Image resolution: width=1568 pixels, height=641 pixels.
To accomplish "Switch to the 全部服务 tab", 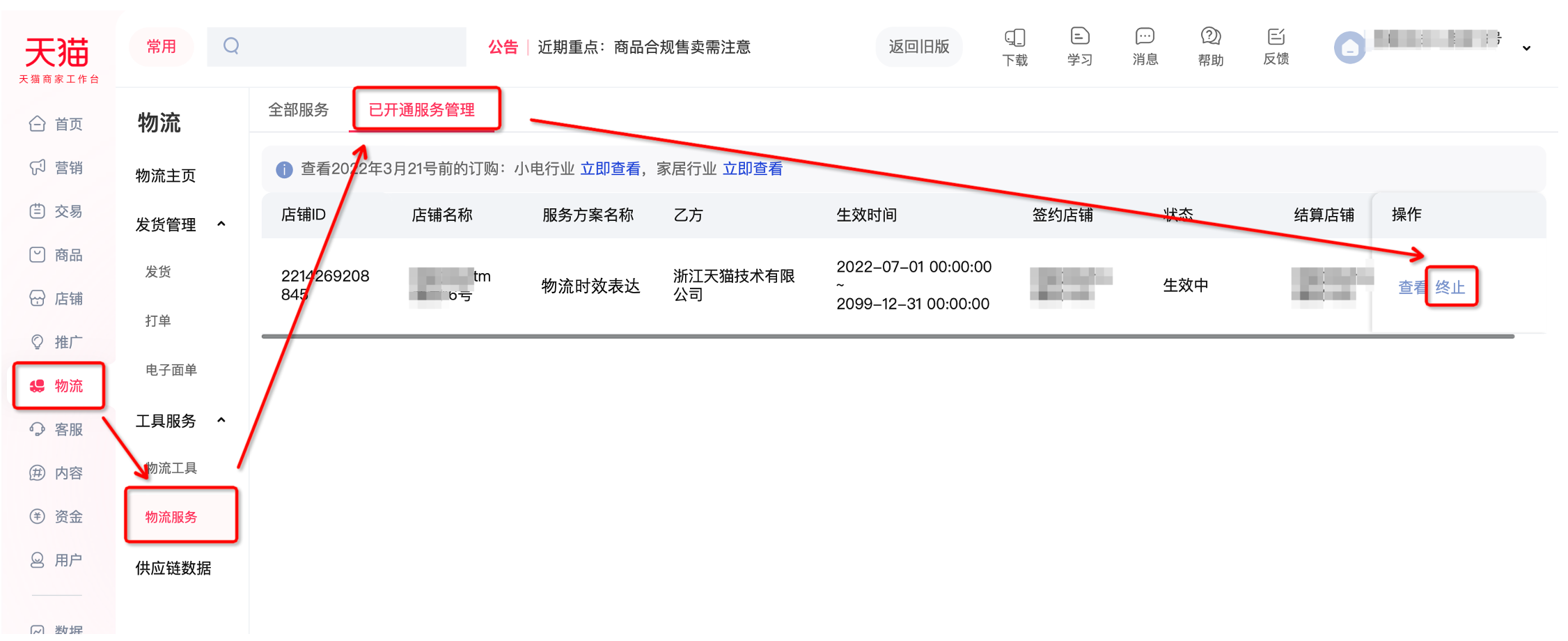I will [x=298, y=109].
